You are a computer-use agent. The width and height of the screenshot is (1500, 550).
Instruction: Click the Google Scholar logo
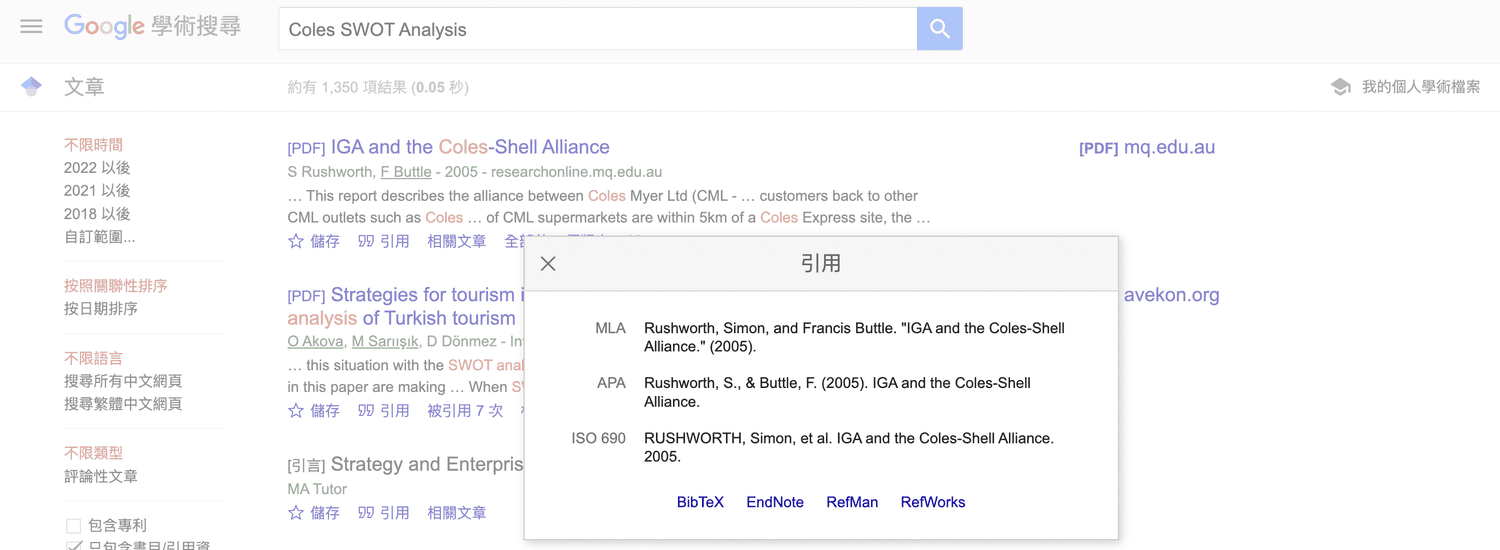pyautogui.click(x=152, y=27)
